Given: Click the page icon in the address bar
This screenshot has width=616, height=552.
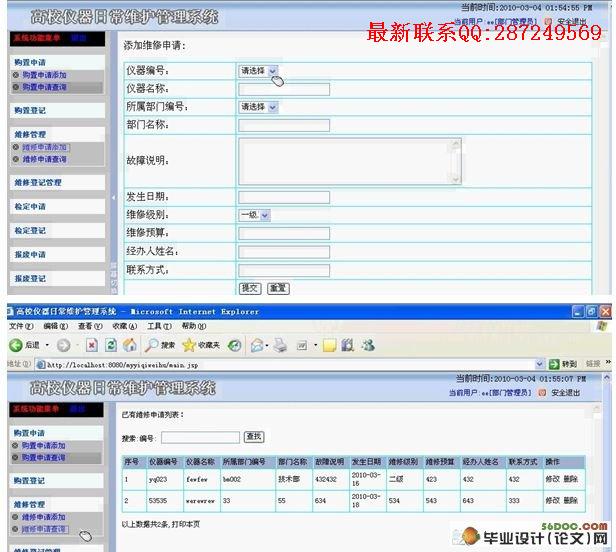Looking at the screenshot, I should coord(40,365).
